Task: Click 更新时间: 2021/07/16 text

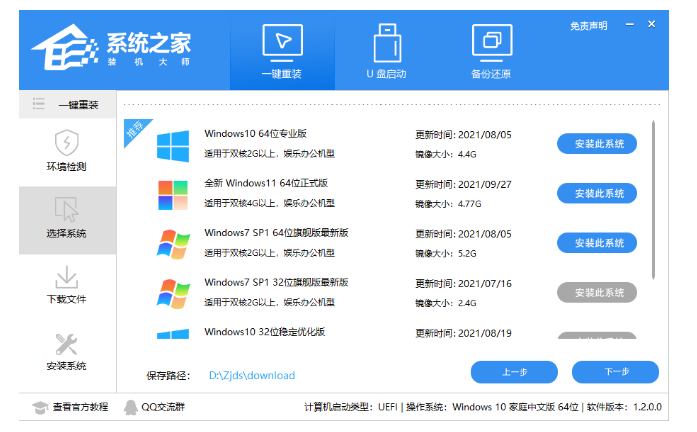Action: click(463, 284)
